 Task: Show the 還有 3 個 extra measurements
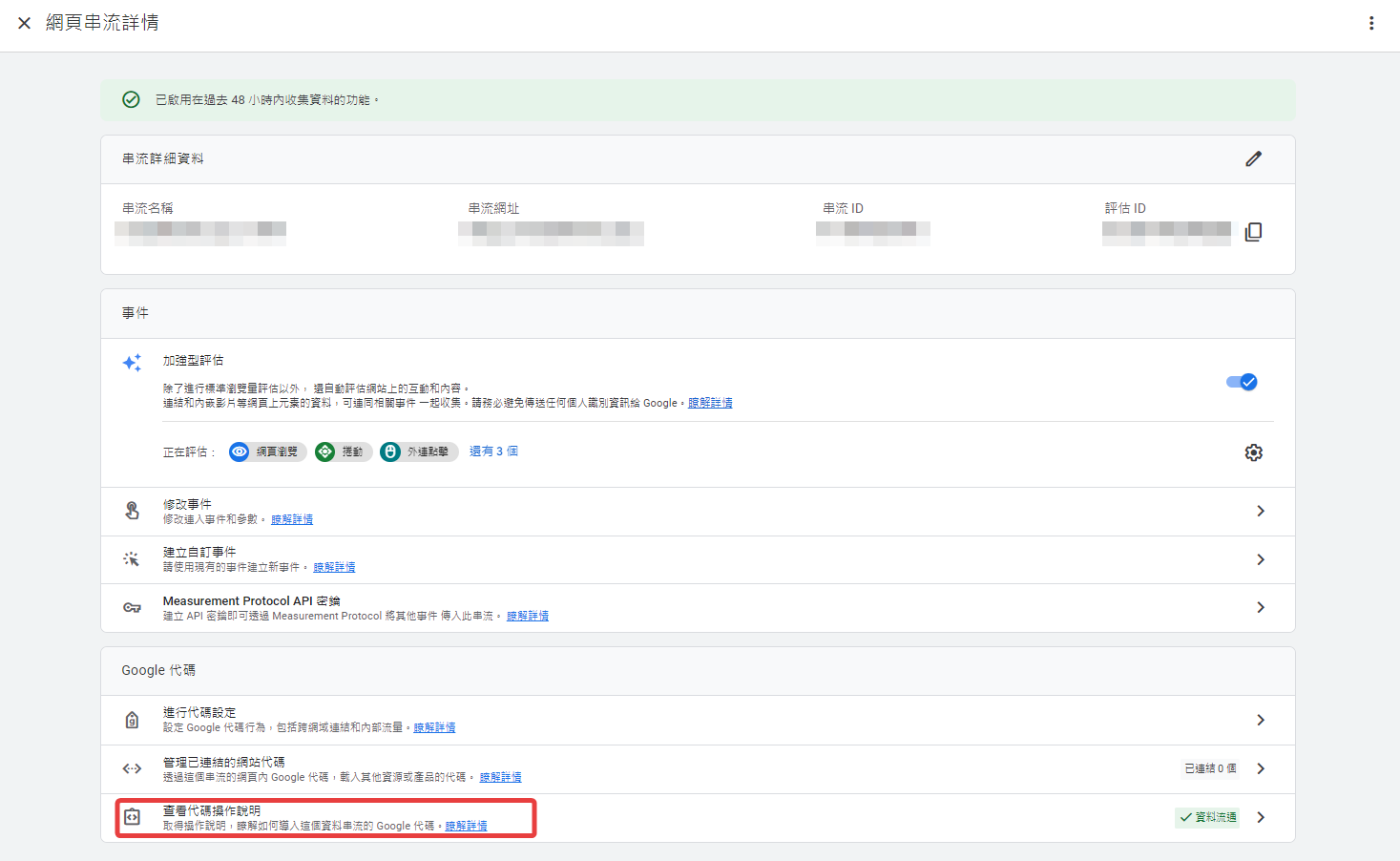(x=493, y=451)
